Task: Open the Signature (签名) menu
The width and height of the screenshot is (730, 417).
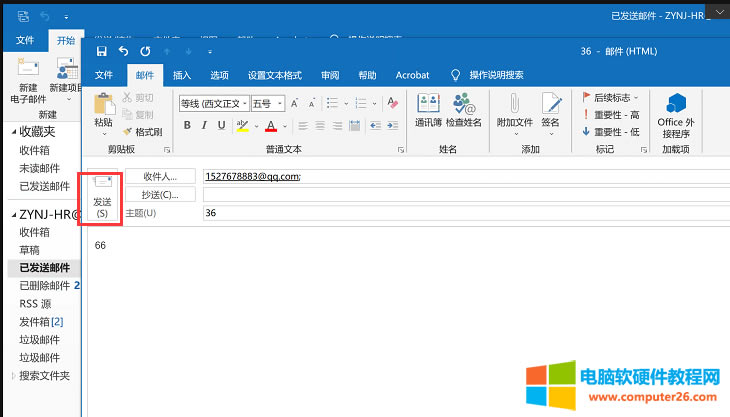Action: coord(550,112)
